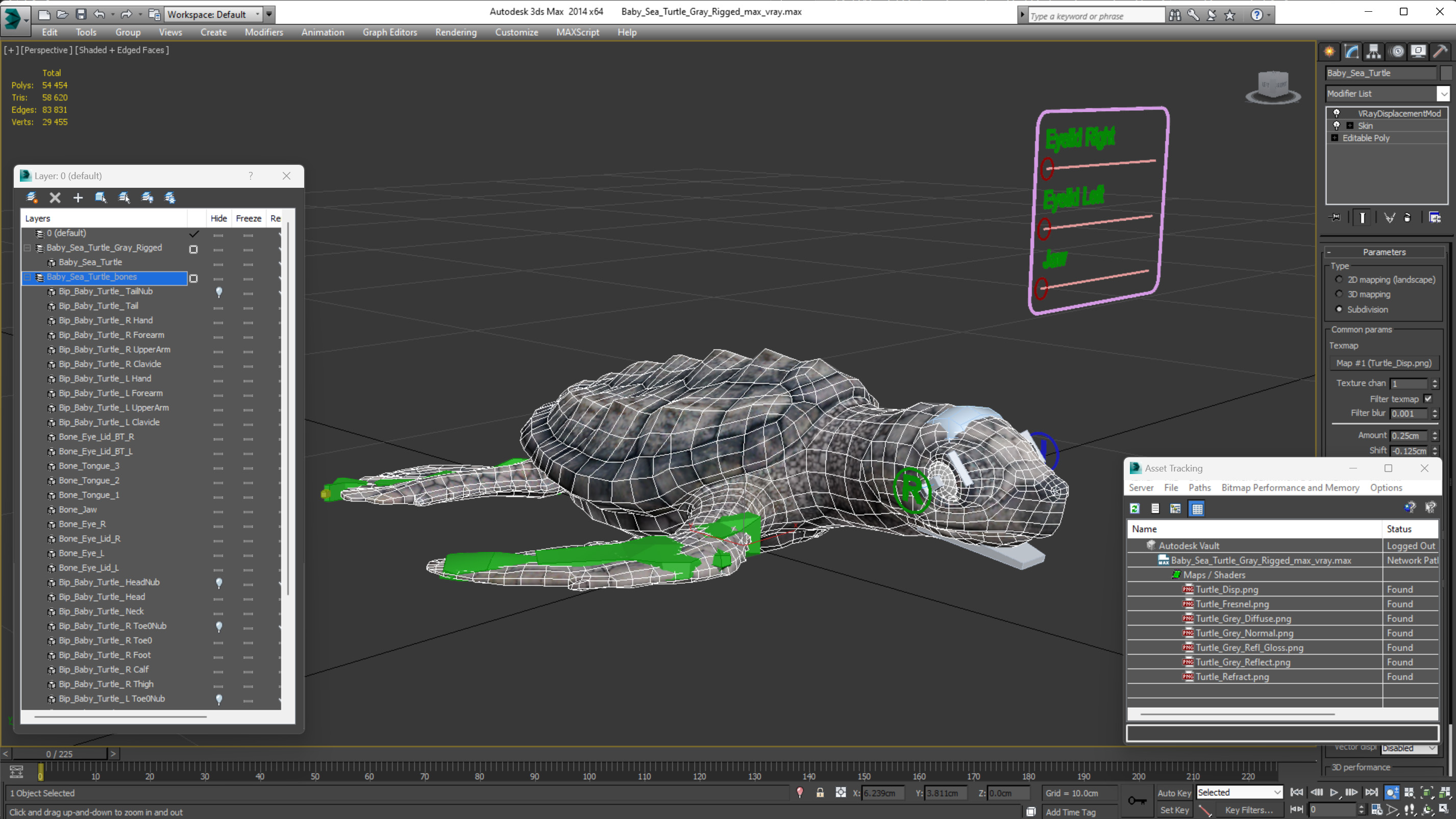Click the select objects in layer icon
Image resolution: width=1456 pixels, height=819 pixels.
tap(101, 197)
